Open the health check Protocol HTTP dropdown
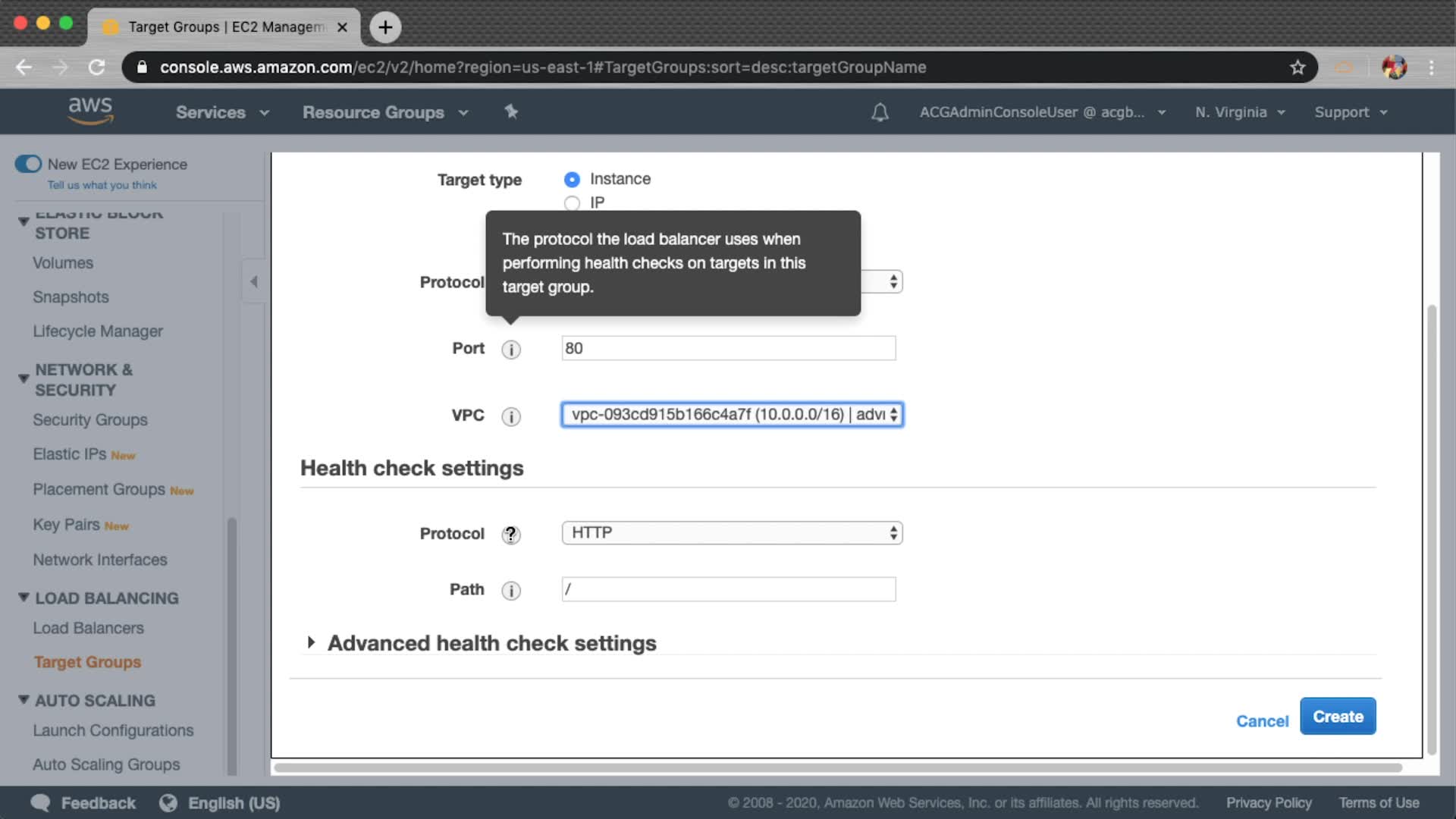 [732, 533]
